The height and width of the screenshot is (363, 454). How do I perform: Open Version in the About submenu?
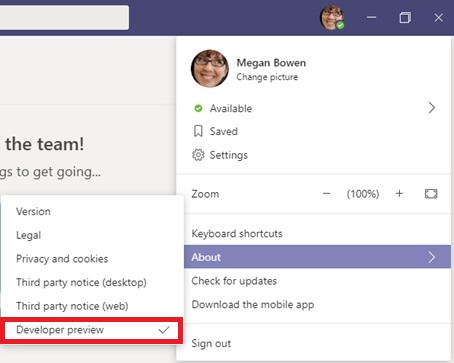pos(92,211)
